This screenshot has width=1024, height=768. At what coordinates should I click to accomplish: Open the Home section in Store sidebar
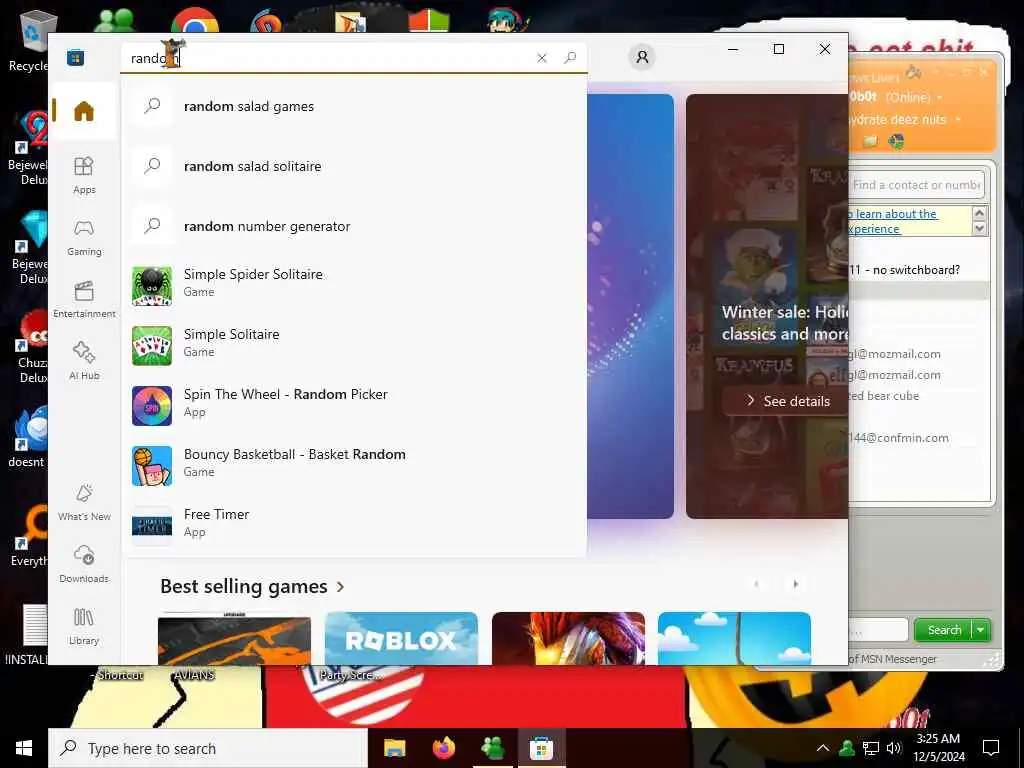84,111
